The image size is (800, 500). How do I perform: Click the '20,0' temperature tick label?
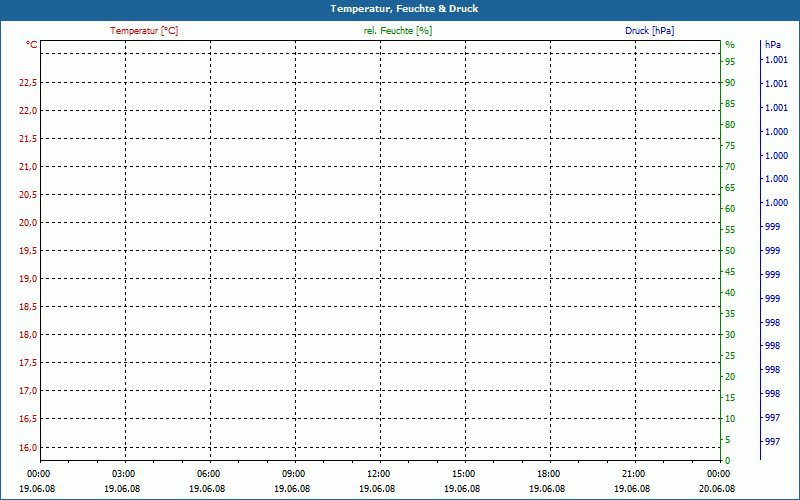(28, 223)
